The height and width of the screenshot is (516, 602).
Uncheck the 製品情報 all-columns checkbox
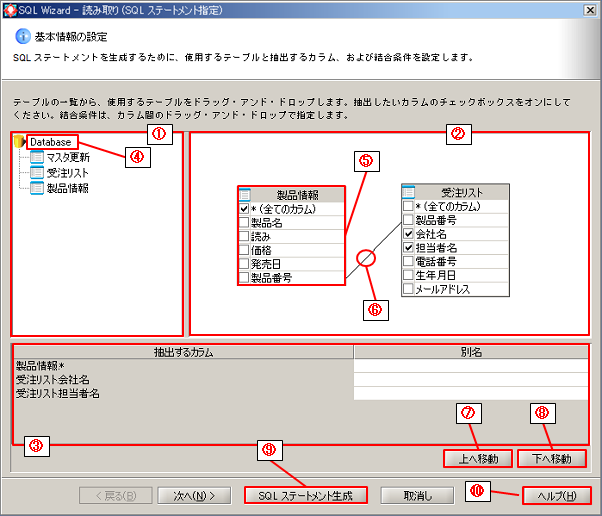pyautogui.click(x=245, y=210)
